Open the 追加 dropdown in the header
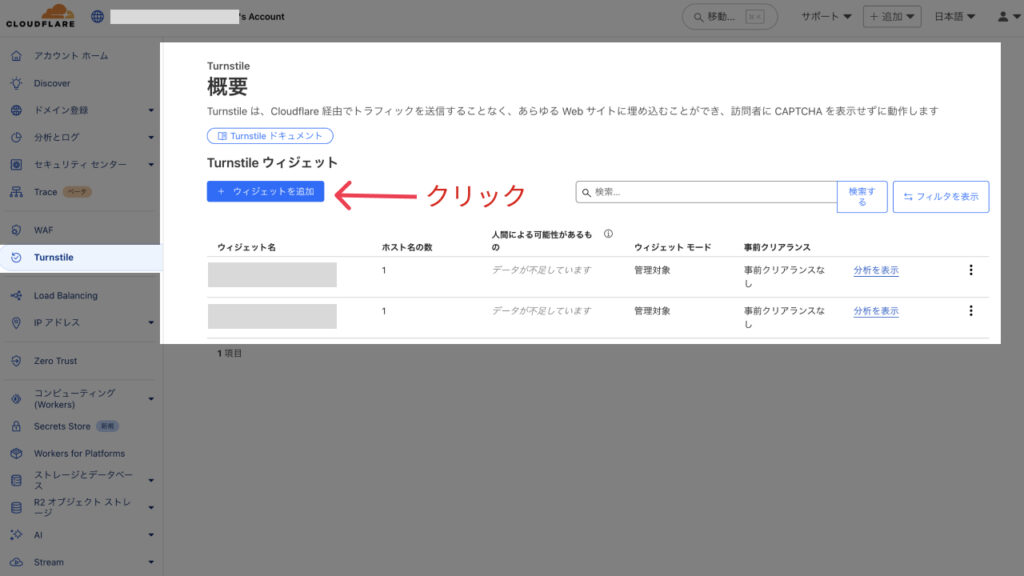This screenshot has width=1024, height=576. pos(892,16)
